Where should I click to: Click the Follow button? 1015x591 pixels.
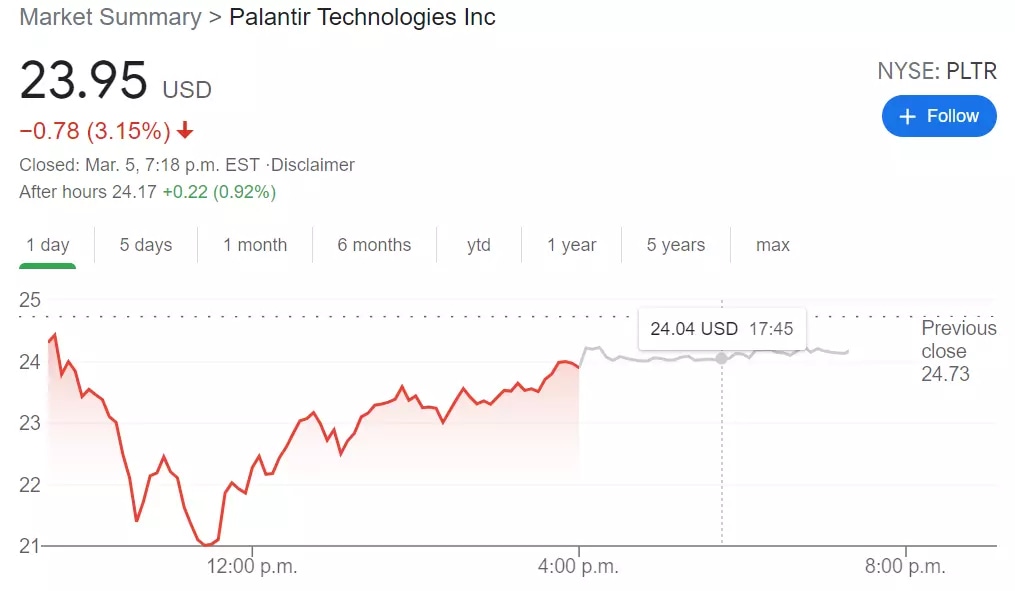point(939,116)
